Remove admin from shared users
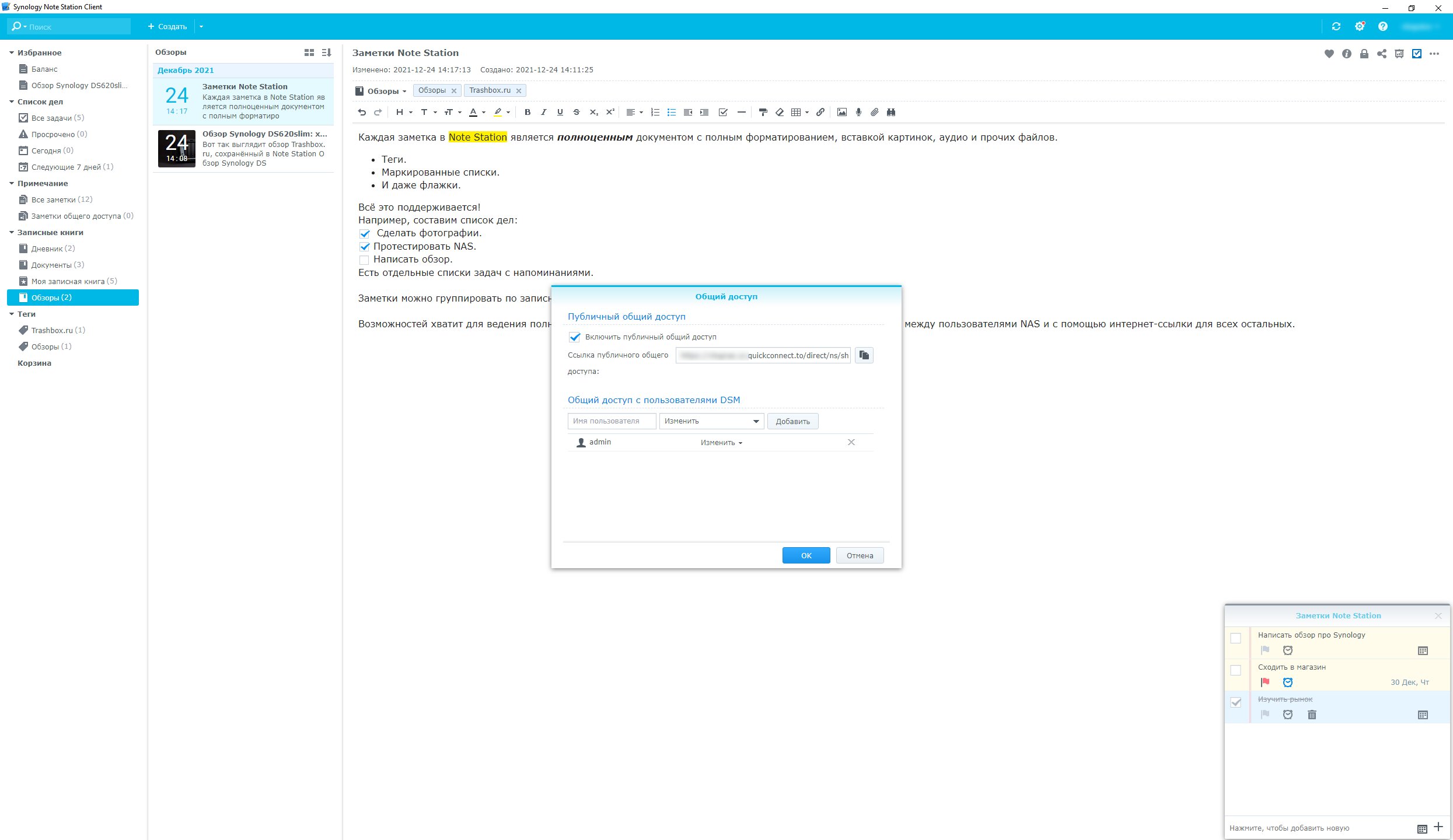1453x840 pixels. [851, 442]
